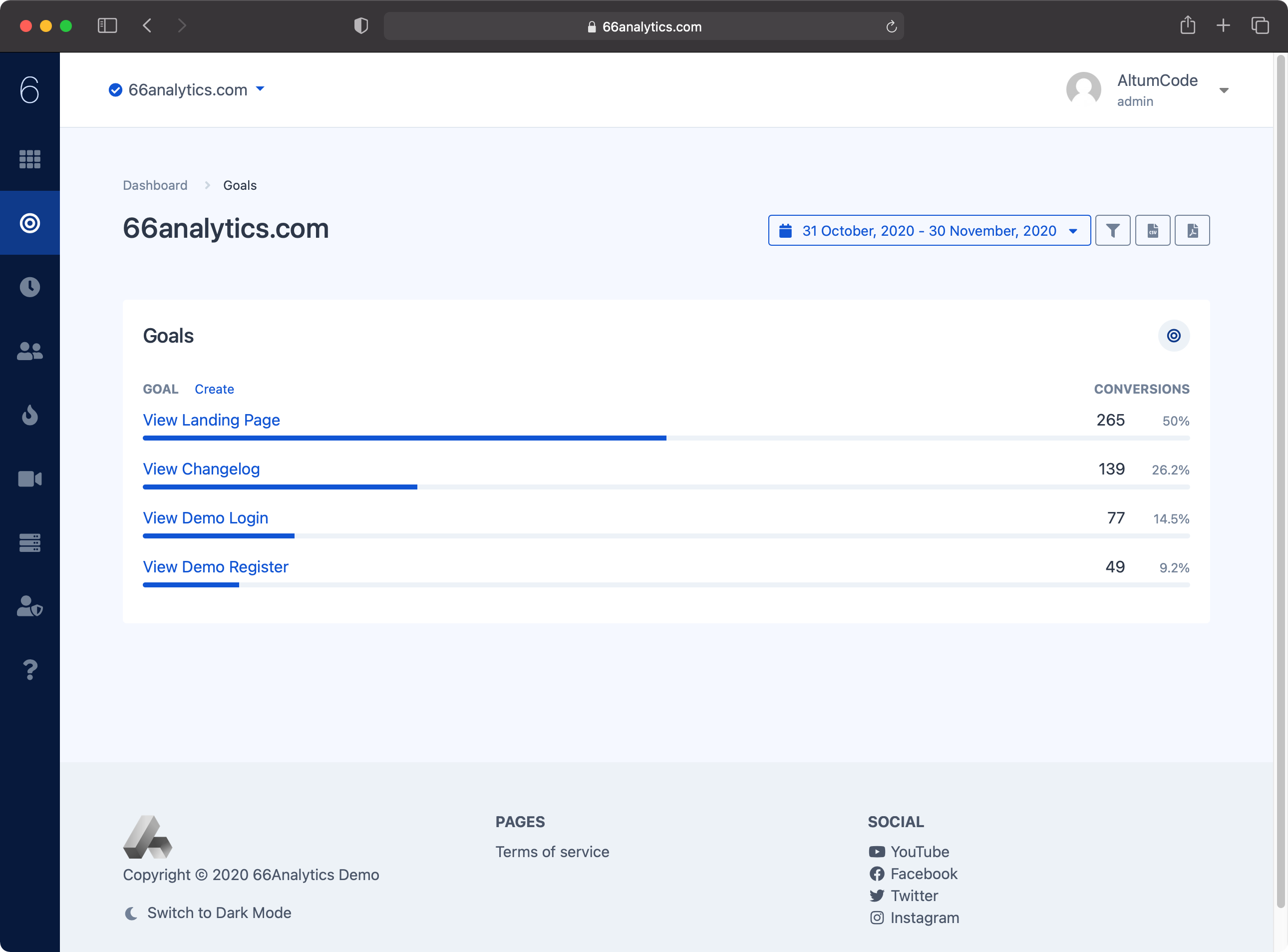The image size is (1288, 952).
Task: Open the date range picker dropdown
Action: point(929,230)
